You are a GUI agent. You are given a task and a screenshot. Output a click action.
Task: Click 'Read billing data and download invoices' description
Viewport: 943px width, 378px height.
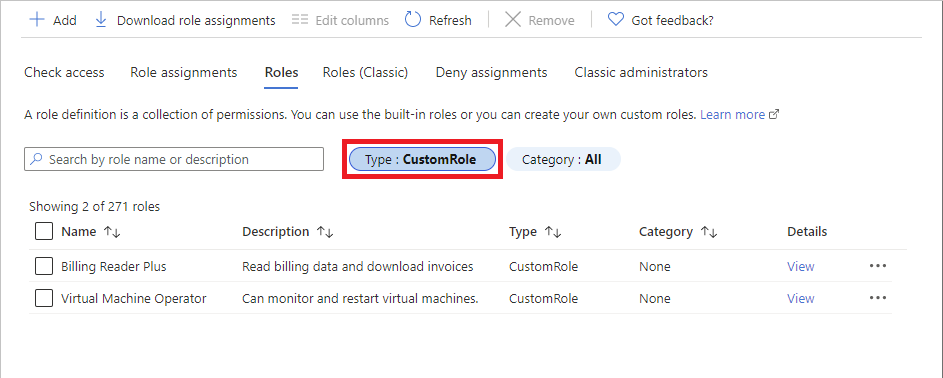click(x=358, y=266)
